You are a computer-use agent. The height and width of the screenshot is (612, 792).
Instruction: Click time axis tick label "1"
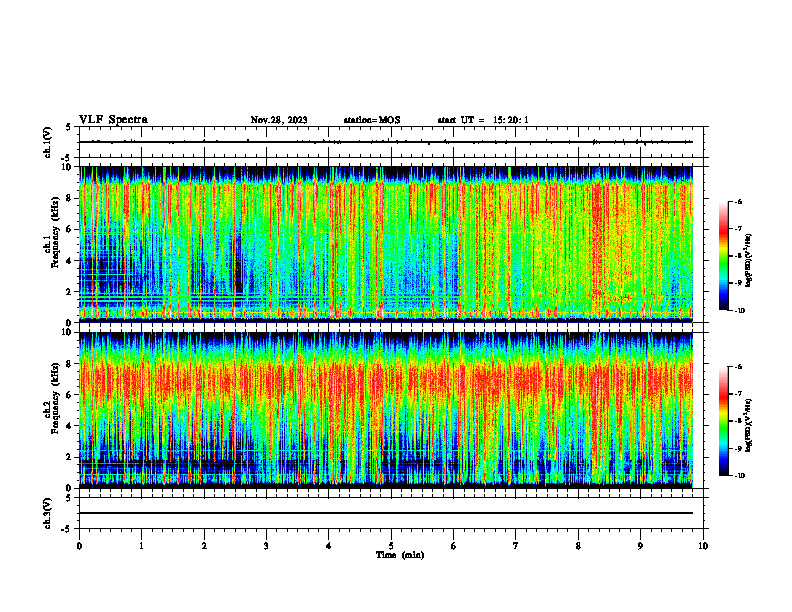[x=141, y=546]
